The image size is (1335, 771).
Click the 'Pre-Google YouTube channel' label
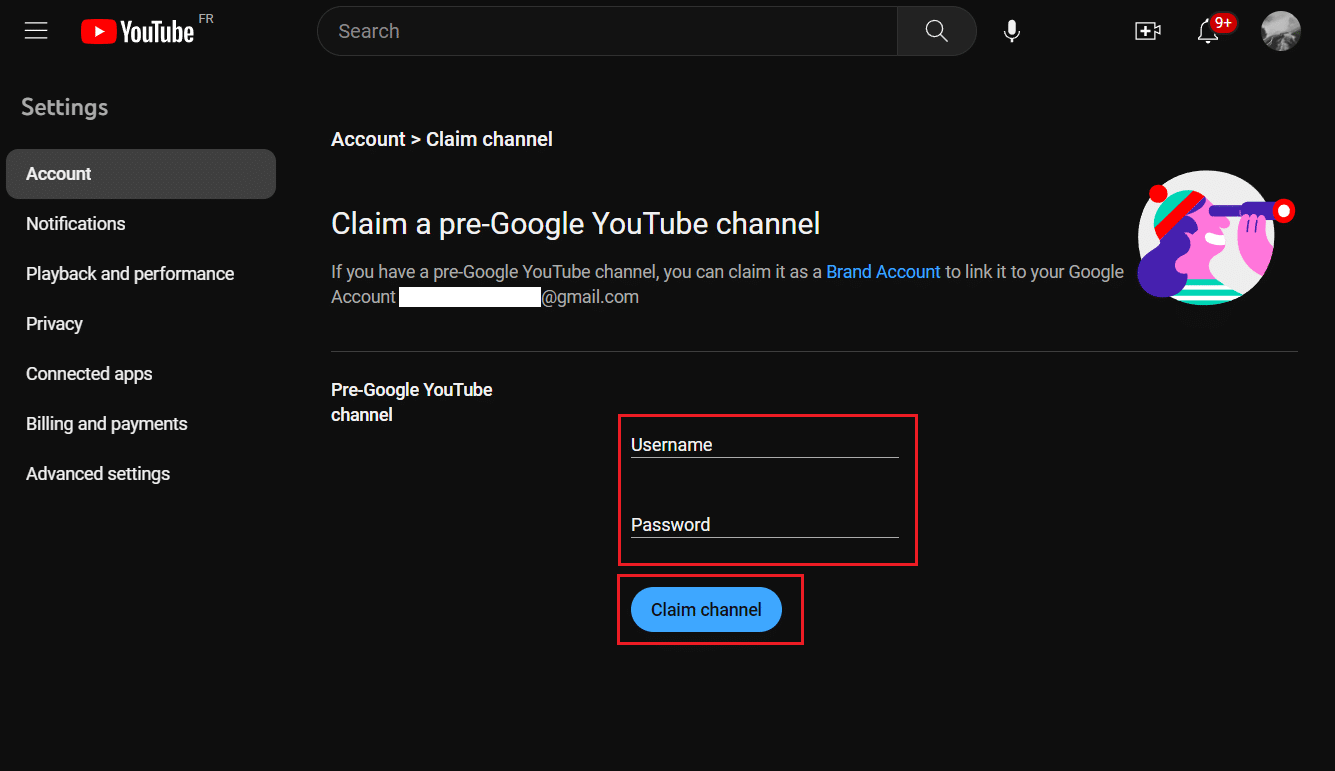tap(412, 402)
